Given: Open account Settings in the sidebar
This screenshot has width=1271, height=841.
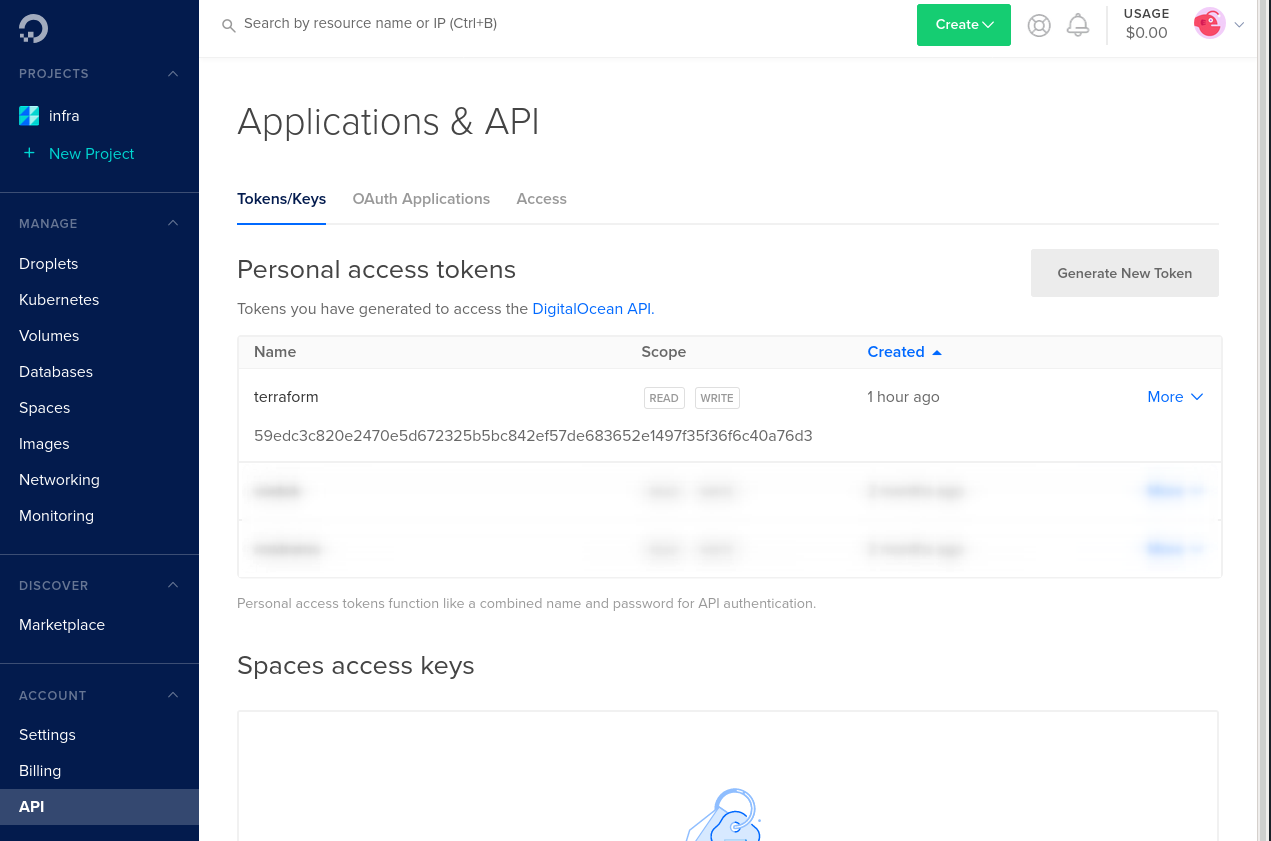Looking at the screenshot, I should (47, 735).
